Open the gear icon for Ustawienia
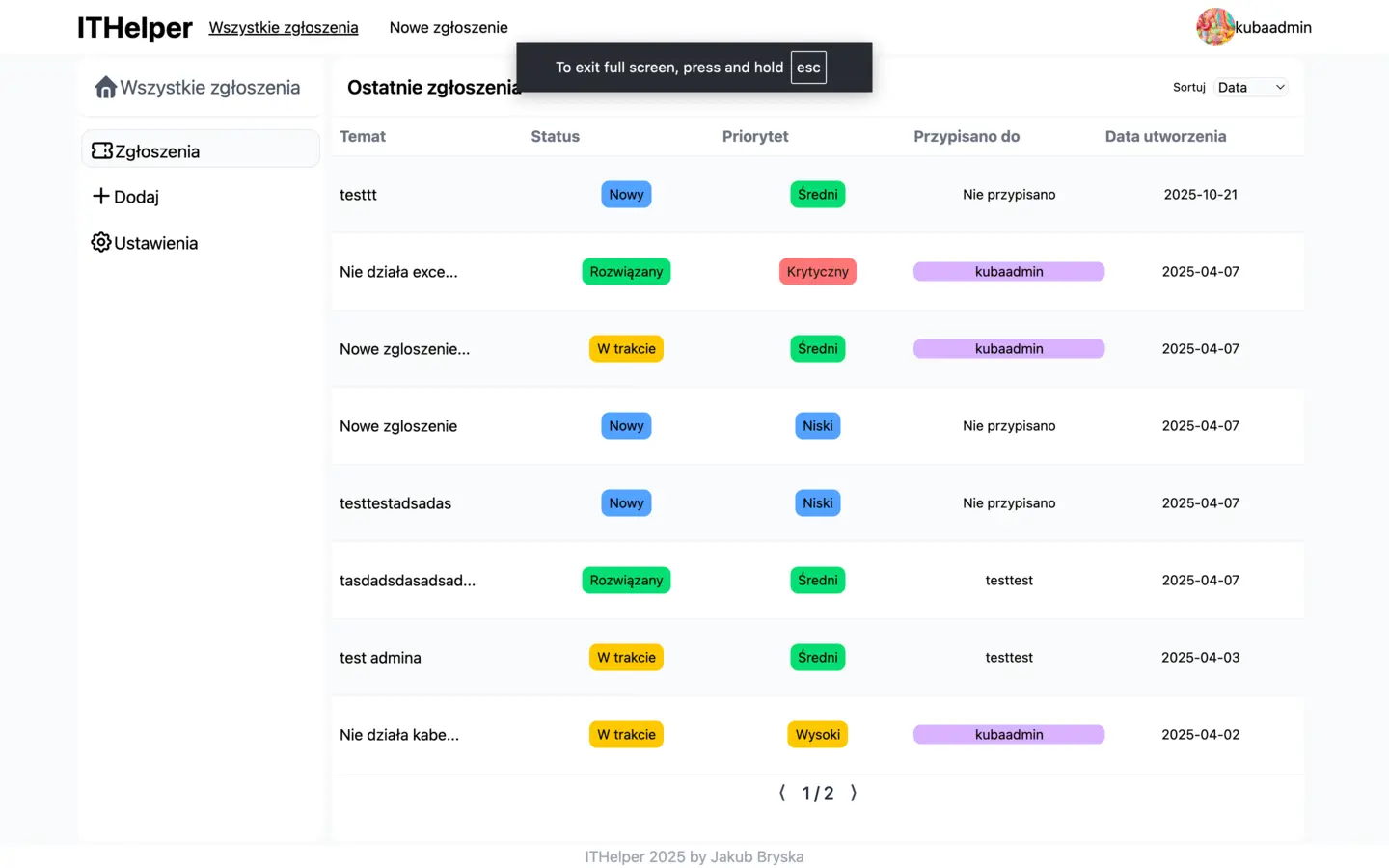Image resolution: width=1389 pixels, height=868 pixels. 101,243
